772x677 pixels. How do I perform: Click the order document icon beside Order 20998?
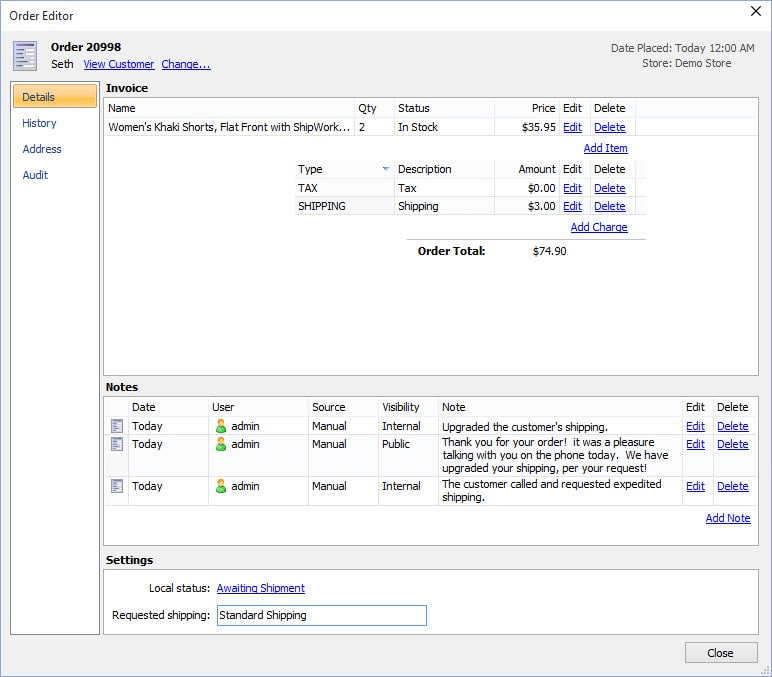tap(25, 55)
